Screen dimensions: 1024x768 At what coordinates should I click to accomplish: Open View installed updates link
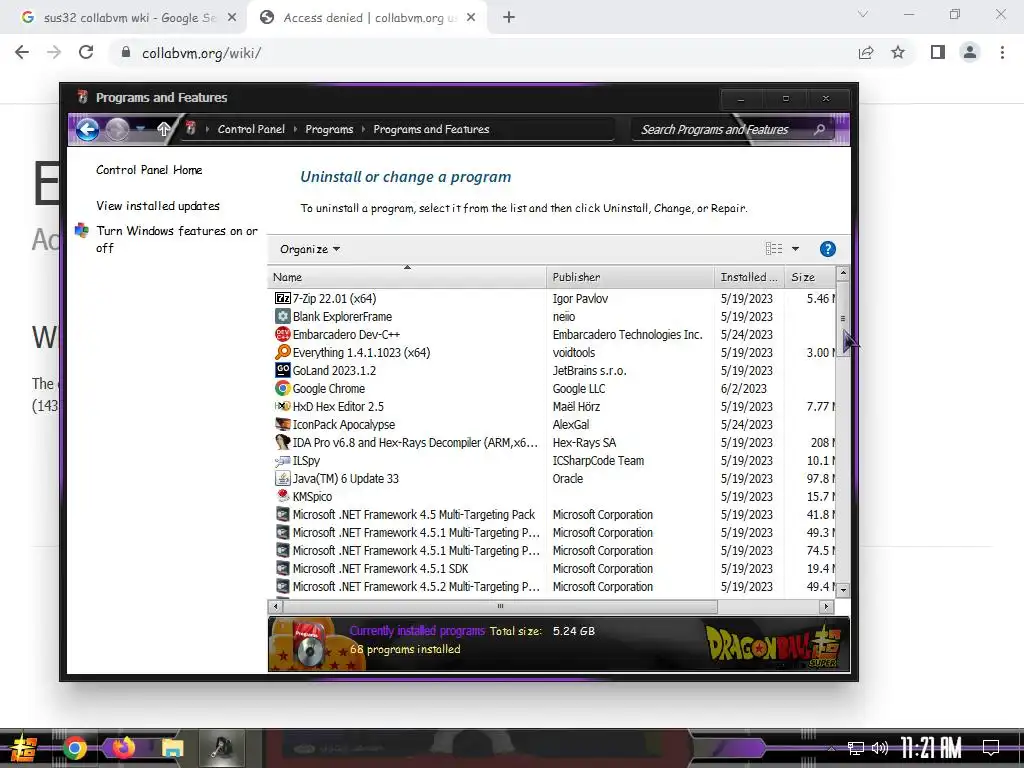pos(158,206)
